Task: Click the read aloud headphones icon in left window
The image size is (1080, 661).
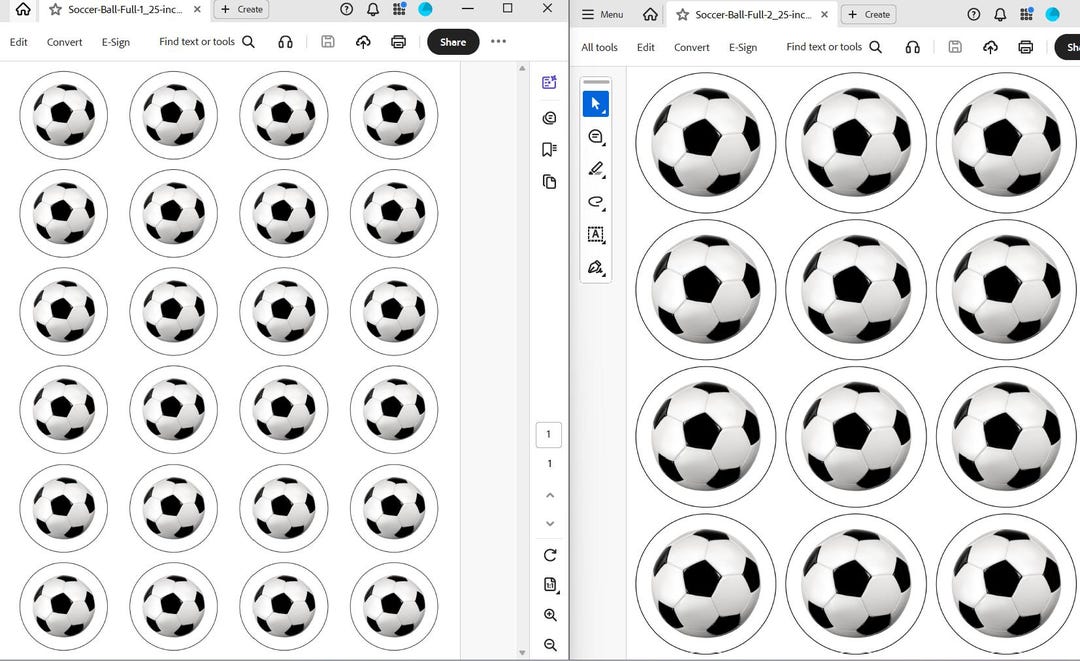Action: pyautogui.click(x=285, y=42)
